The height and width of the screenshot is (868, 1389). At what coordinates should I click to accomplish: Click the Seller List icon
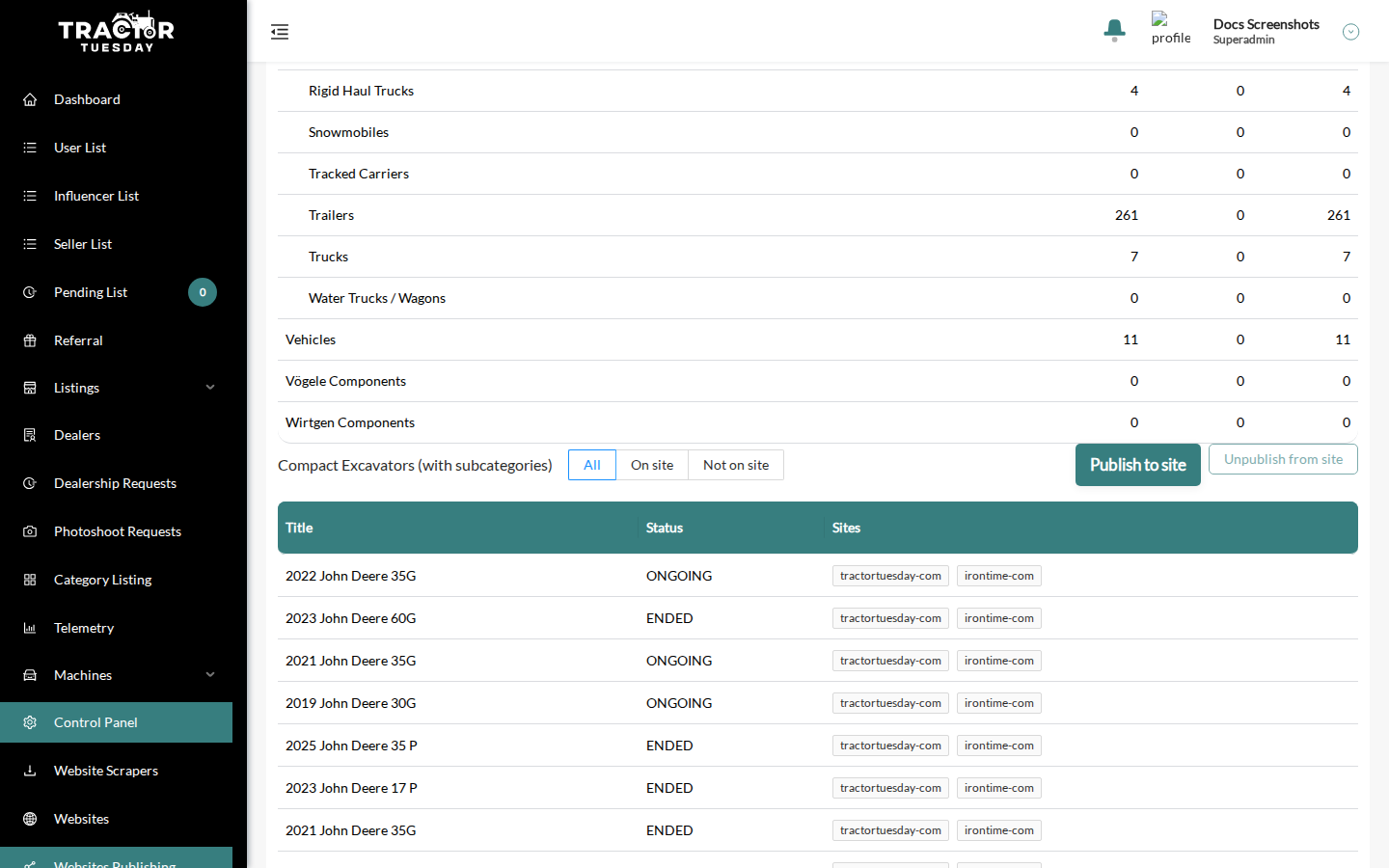[30, 244]
